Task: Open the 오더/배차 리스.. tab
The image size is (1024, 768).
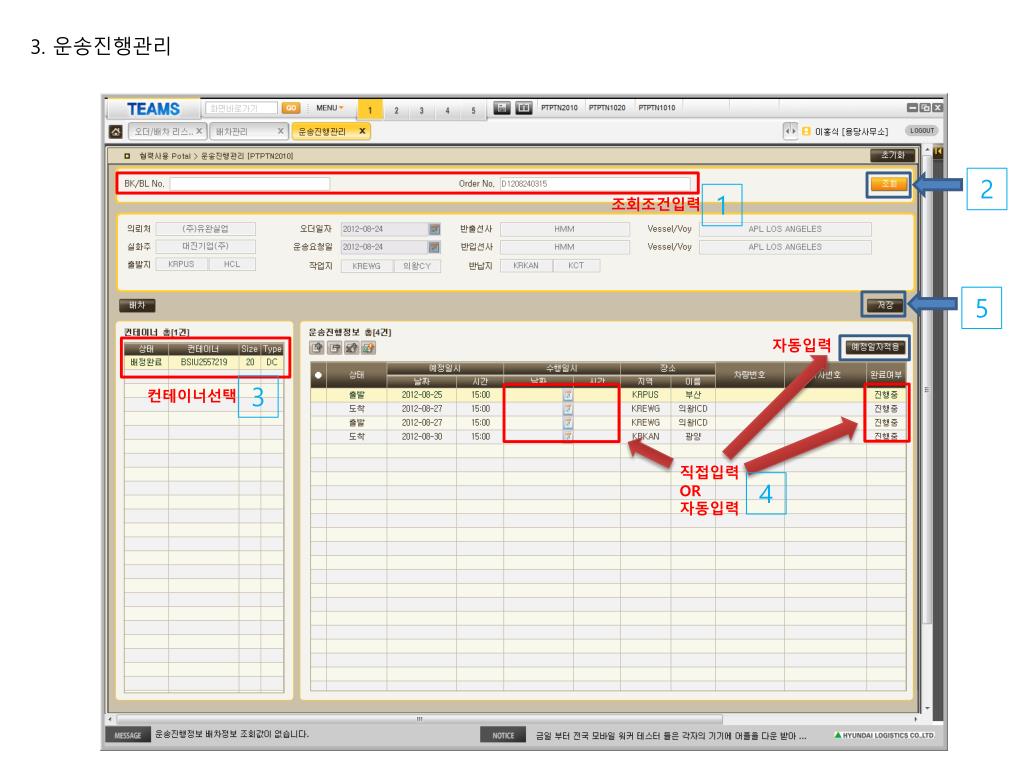Action: tap(163, 131)
